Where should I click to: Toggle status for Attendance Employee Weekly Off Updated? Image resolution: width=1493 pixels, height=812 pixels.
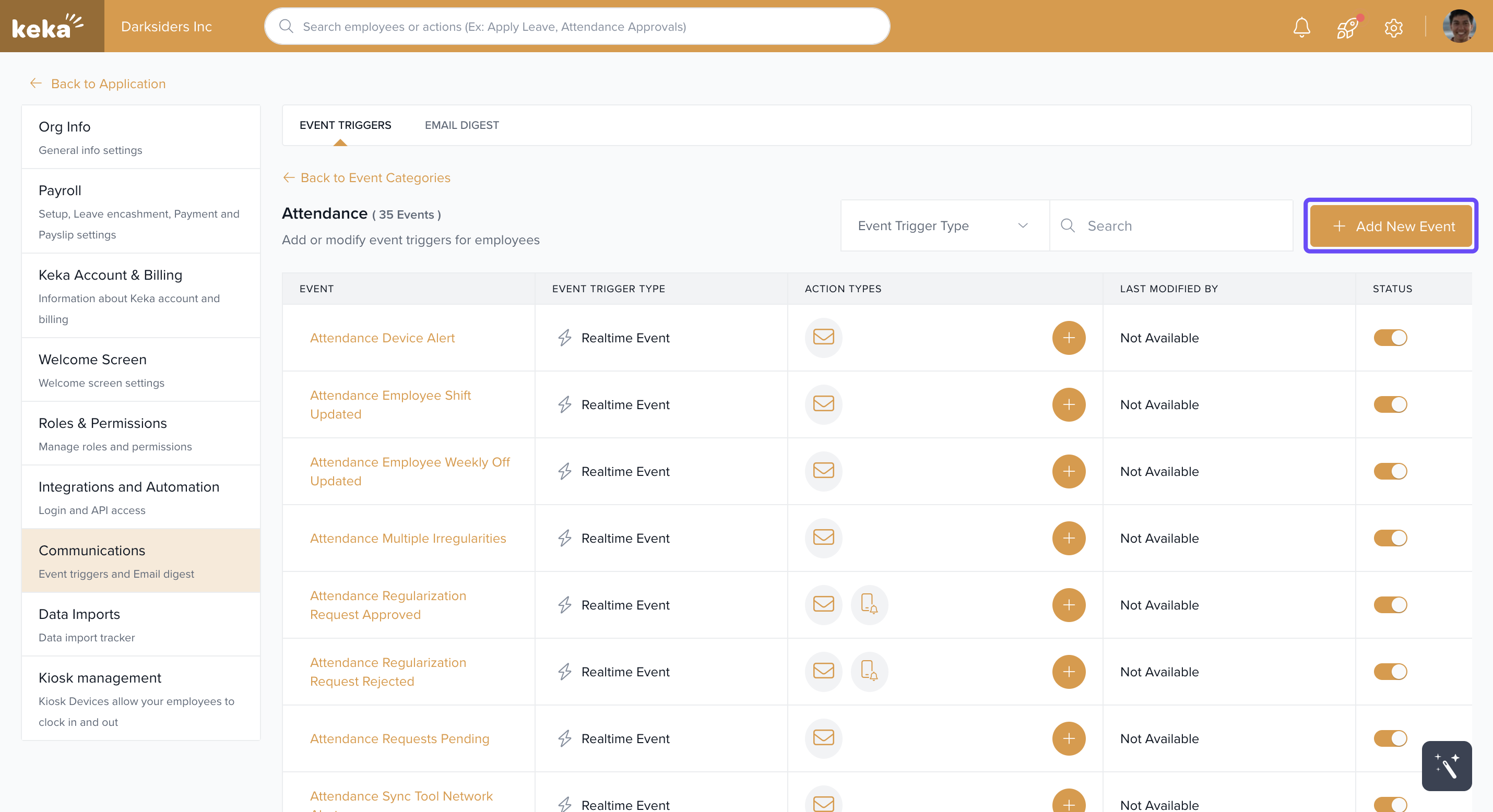[1389, 471]
